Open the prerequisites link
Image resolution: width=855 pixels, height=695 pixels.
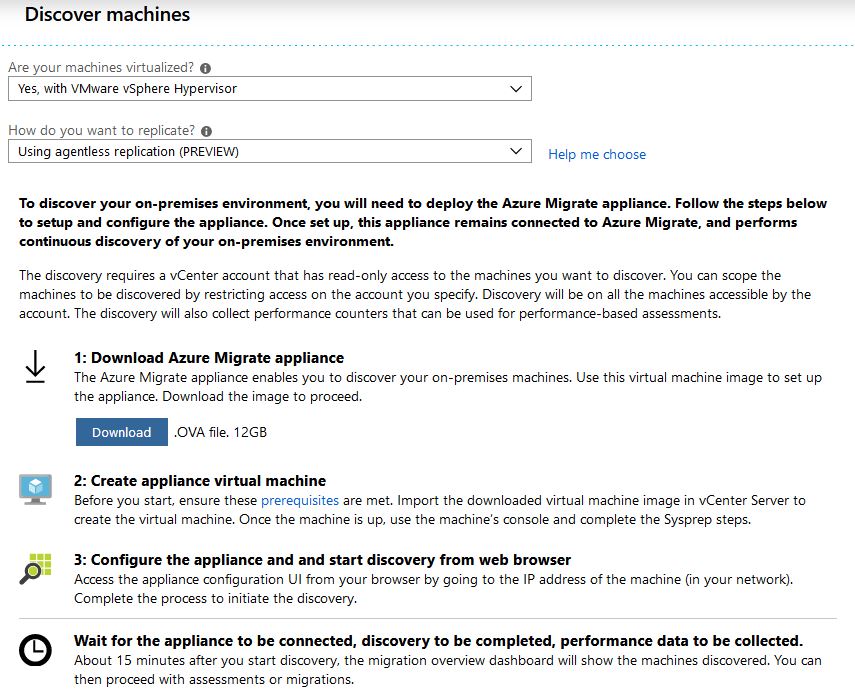pyautogui.click(x=300, y=500)
